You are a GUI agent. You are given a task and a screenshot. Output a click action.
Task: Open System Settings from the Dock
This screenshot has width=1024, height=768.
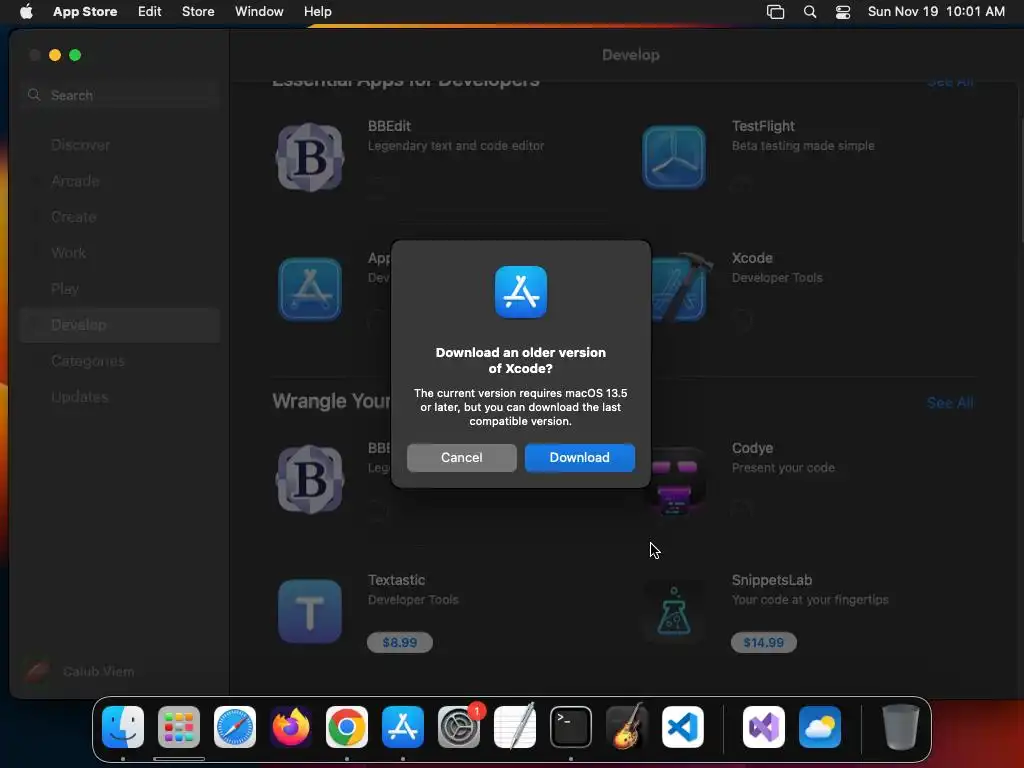(459, 727)
